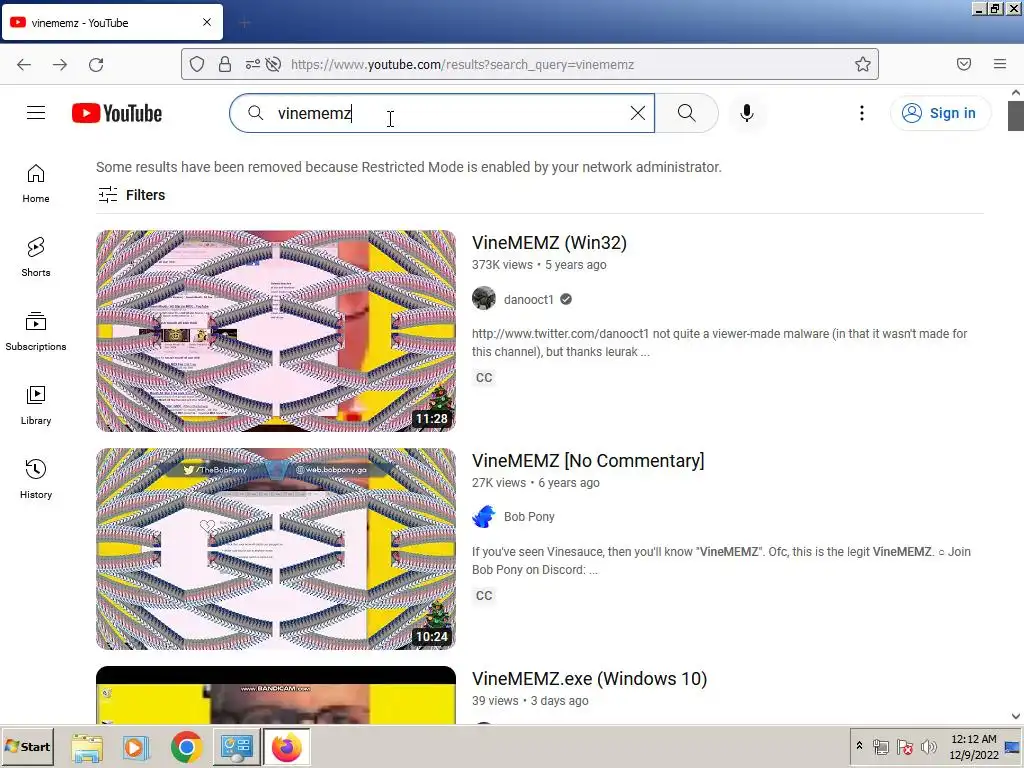
Task: Save to Pocket icon
Action: [964, 64]
